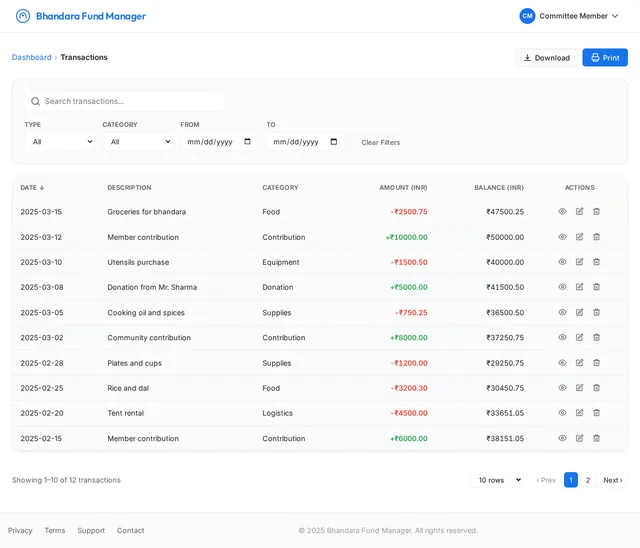Image resolution: width=640 pixels, height=548 pixels.
Task: Download the transactions report
Action: pos(547,58)
